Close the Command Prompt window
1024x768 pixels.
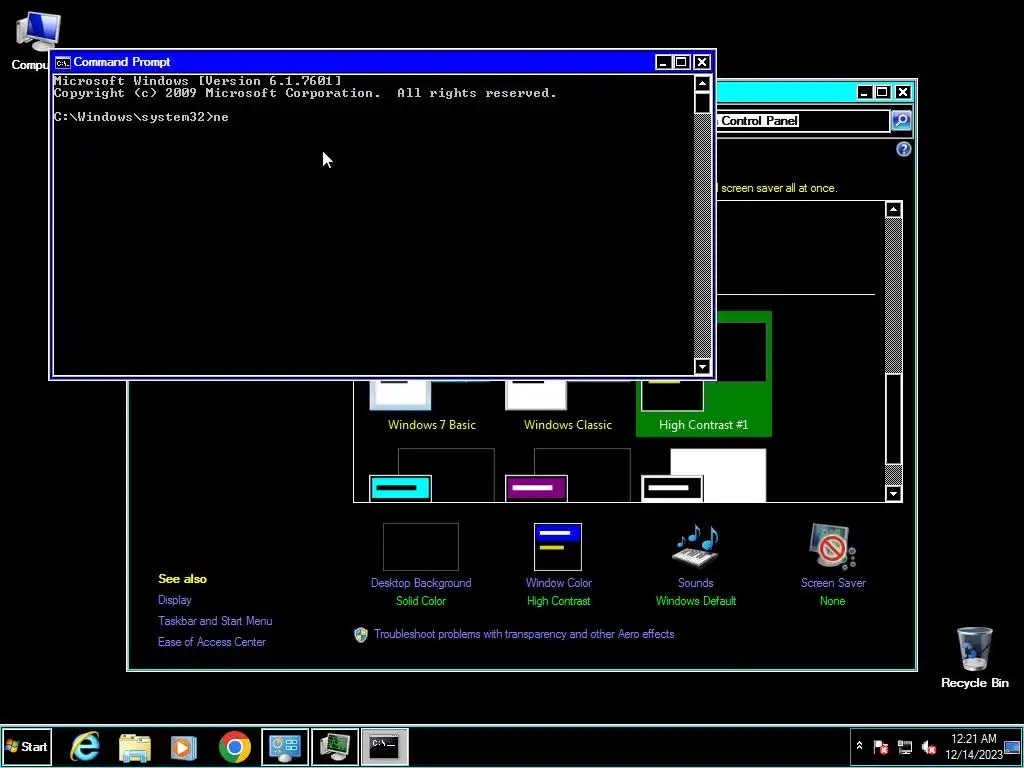point(701,62)
